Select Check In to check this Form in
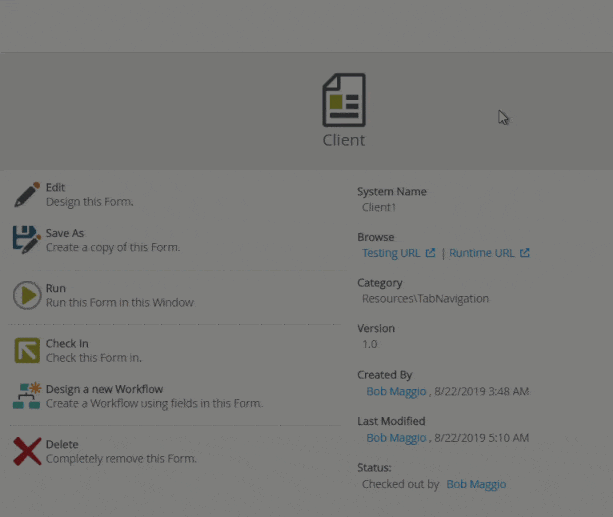 click(67, 343)
